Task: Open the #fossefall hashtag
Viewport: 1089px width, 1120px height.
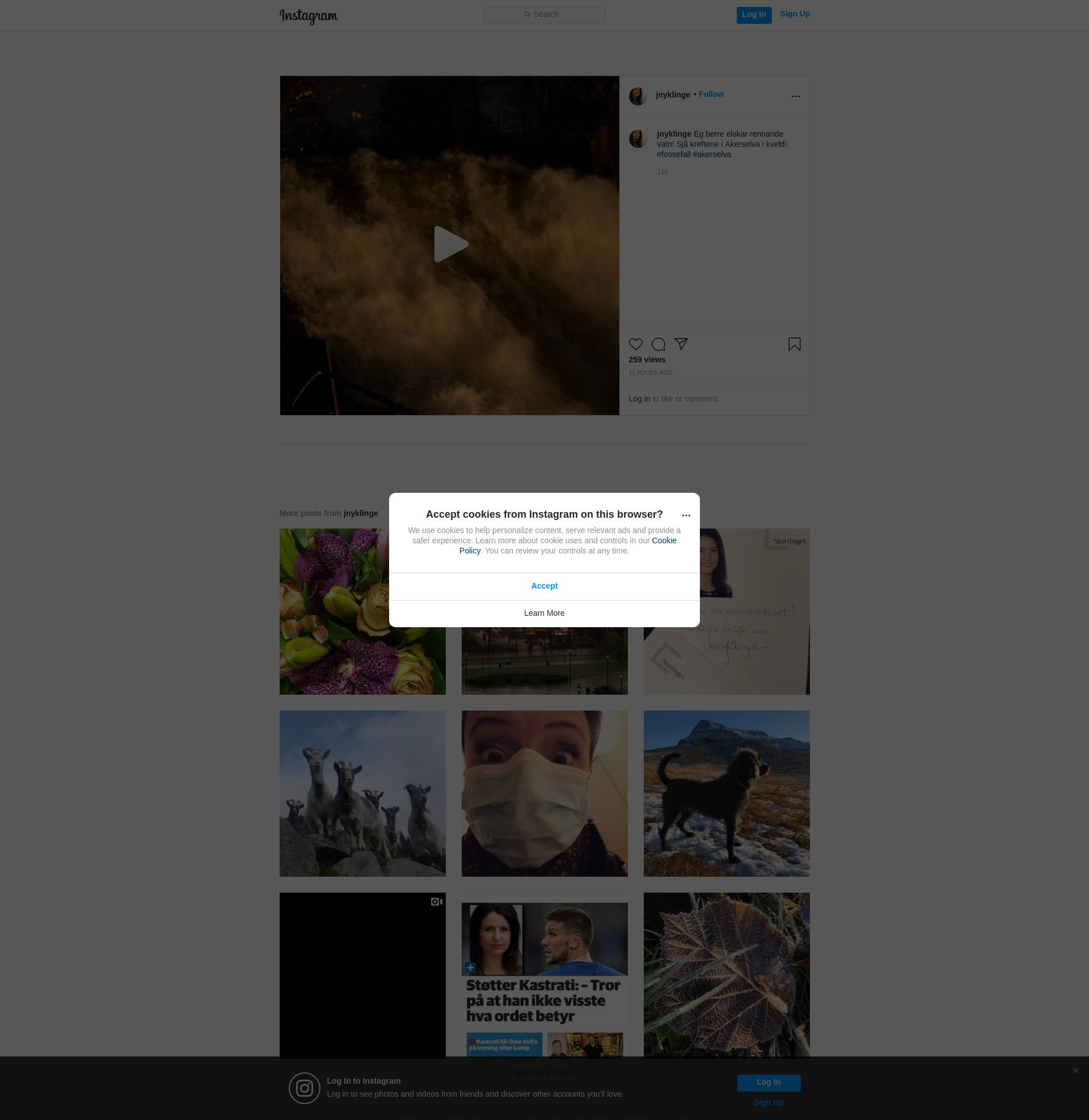Action: [673, 154]
